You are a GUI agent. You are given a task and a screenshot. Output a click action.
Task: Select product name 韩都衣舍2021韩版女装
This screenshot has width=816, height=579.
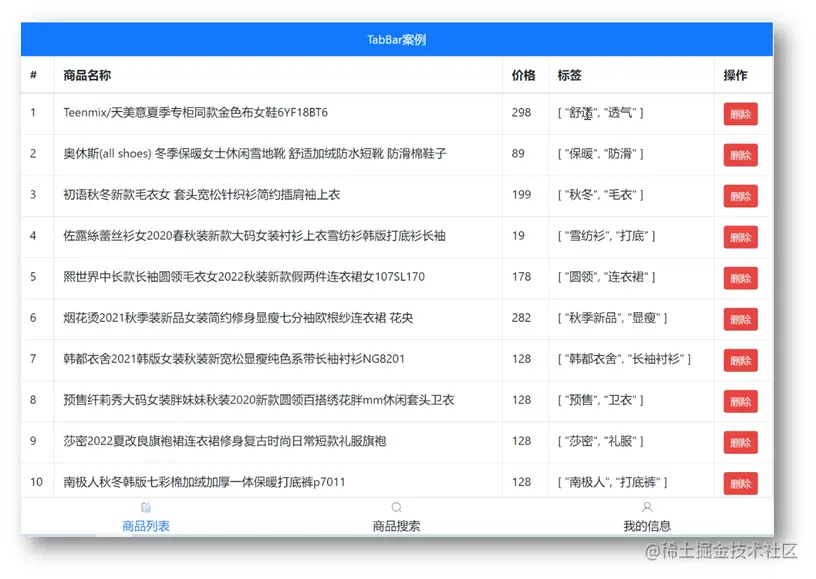234,359
